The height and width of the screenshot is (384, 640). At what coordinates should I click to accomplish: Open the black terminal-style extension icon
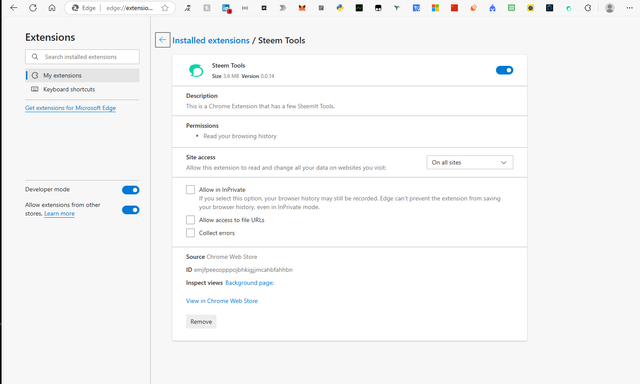tap(359, 8)
